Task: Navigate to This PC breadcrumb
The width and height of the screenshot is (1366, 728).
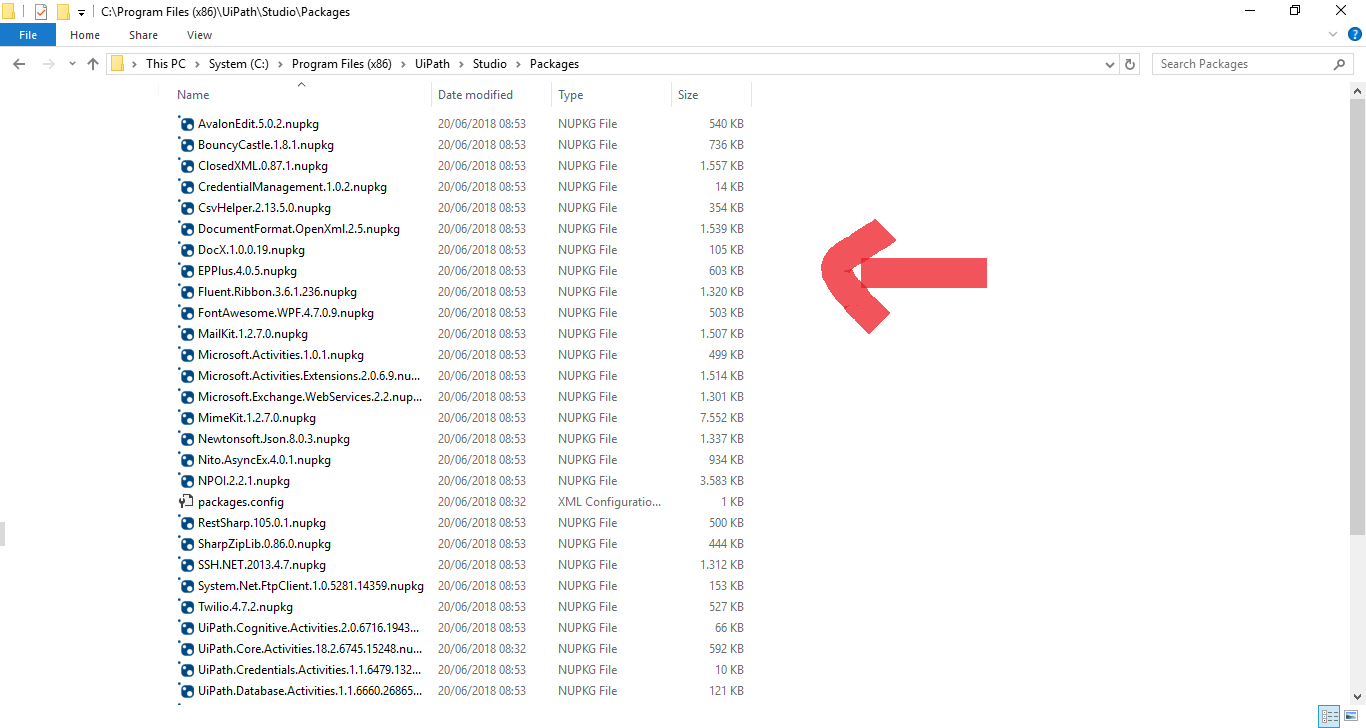Action: [166, 64]
